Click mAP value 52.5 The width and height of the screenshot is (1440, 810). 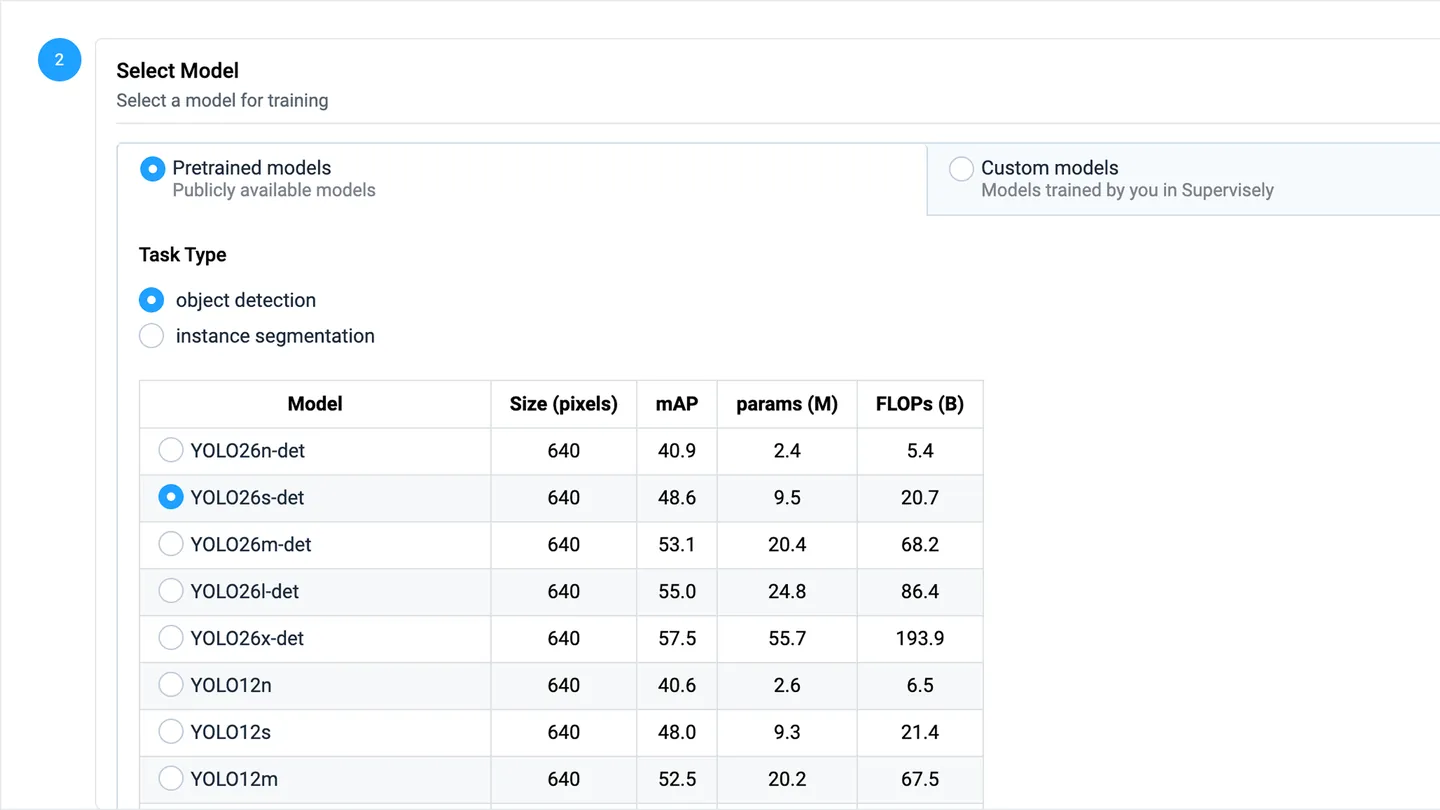click(677, 780)
